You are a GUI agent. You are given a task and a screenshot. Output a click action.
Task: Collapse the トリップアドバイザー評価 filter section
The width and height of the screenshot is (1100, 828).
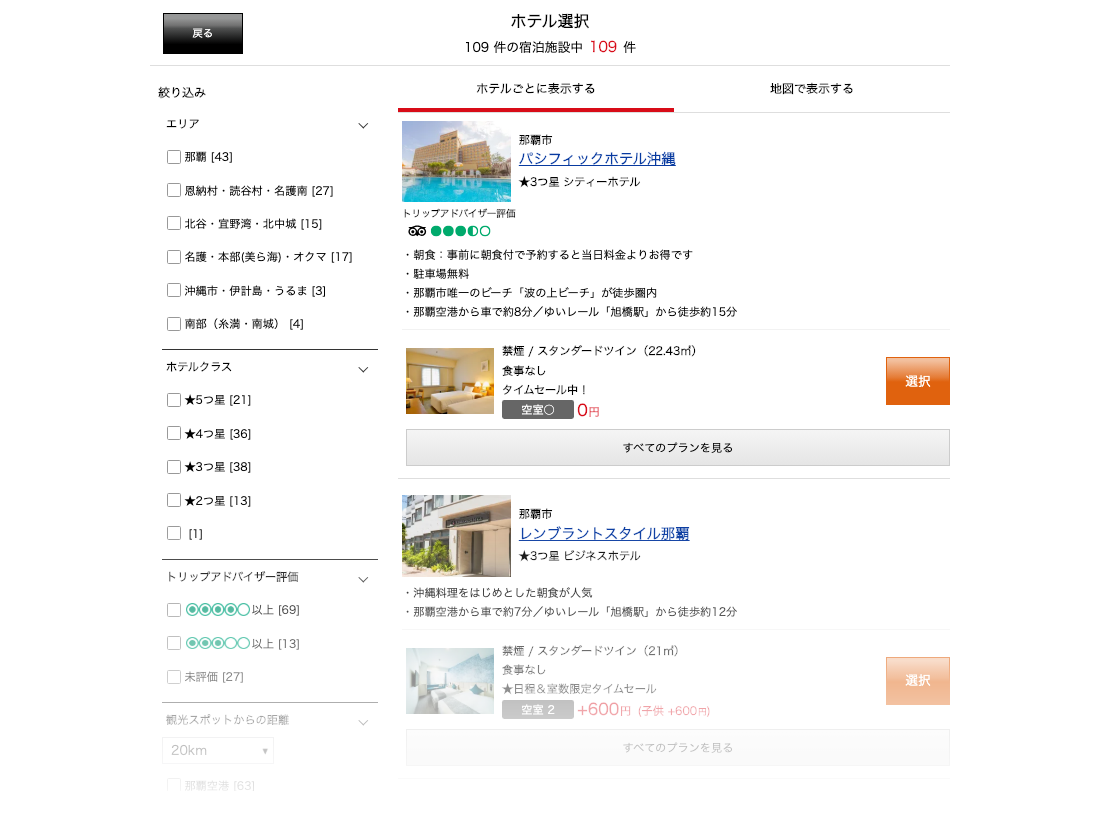pos(363,579)
